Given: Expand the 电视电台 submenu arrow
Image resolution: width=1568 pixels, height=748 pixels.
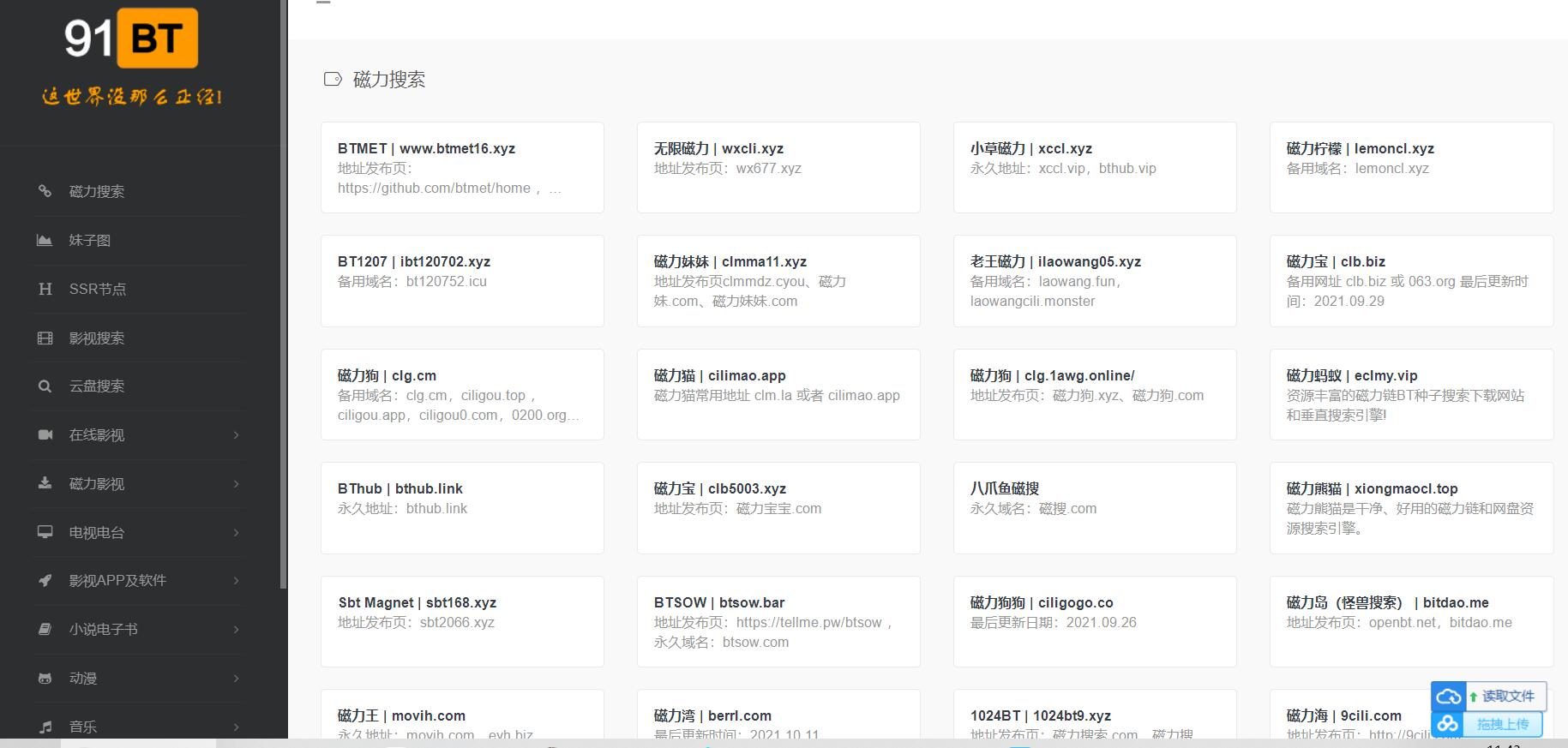Looking at the screenshot, I should [236, 533].
